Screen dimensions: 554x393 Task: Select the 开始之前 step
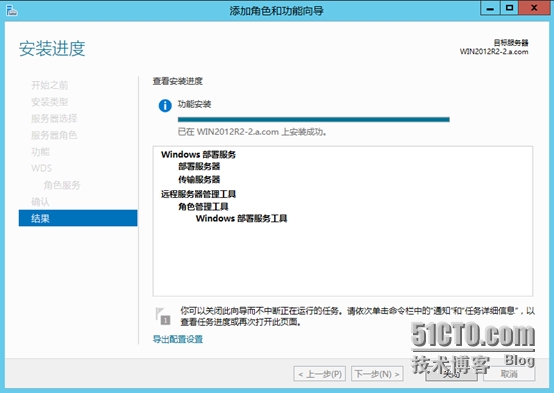point(49,85)
